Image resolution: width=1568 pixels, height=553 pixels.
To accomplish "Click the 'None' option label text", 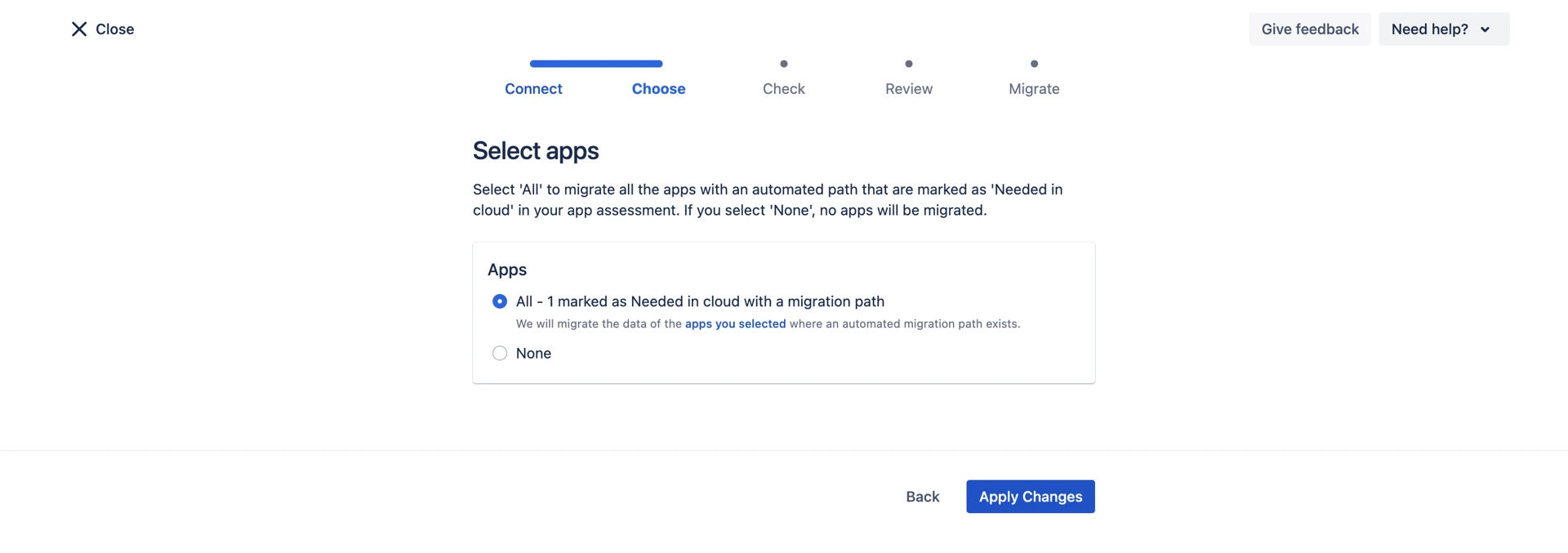I will 533,353.
